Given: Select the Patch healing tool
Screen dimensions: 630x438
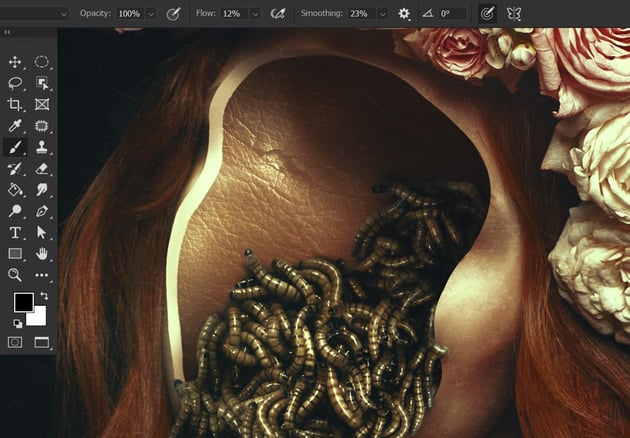Looking at the screenshot, I should pyautogui.click(x=42, y=126).
